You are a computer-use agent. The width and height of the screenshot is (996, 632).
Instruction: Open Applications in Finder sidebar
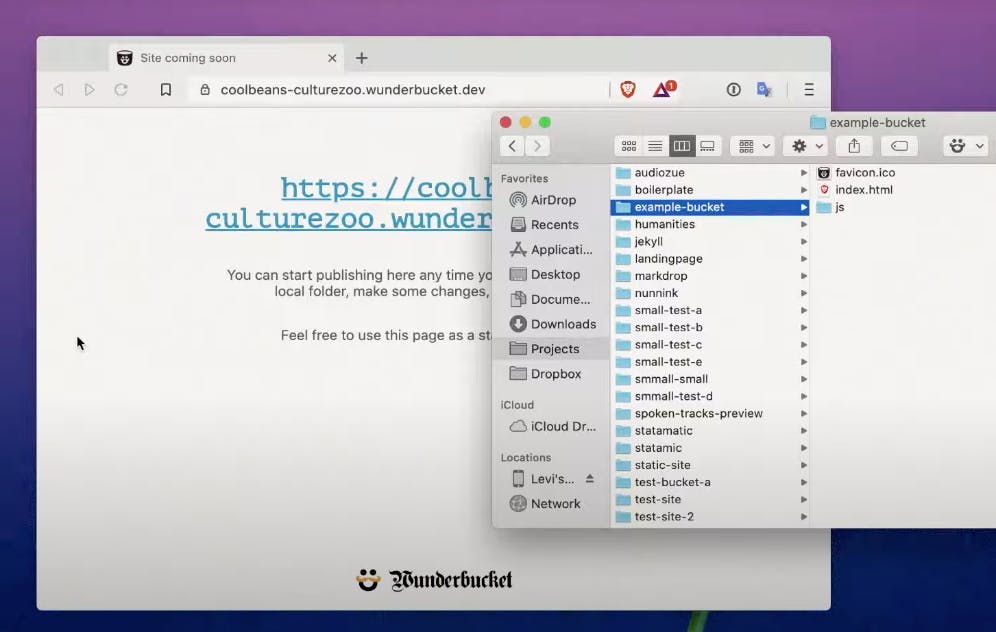[x=551, y=249]
